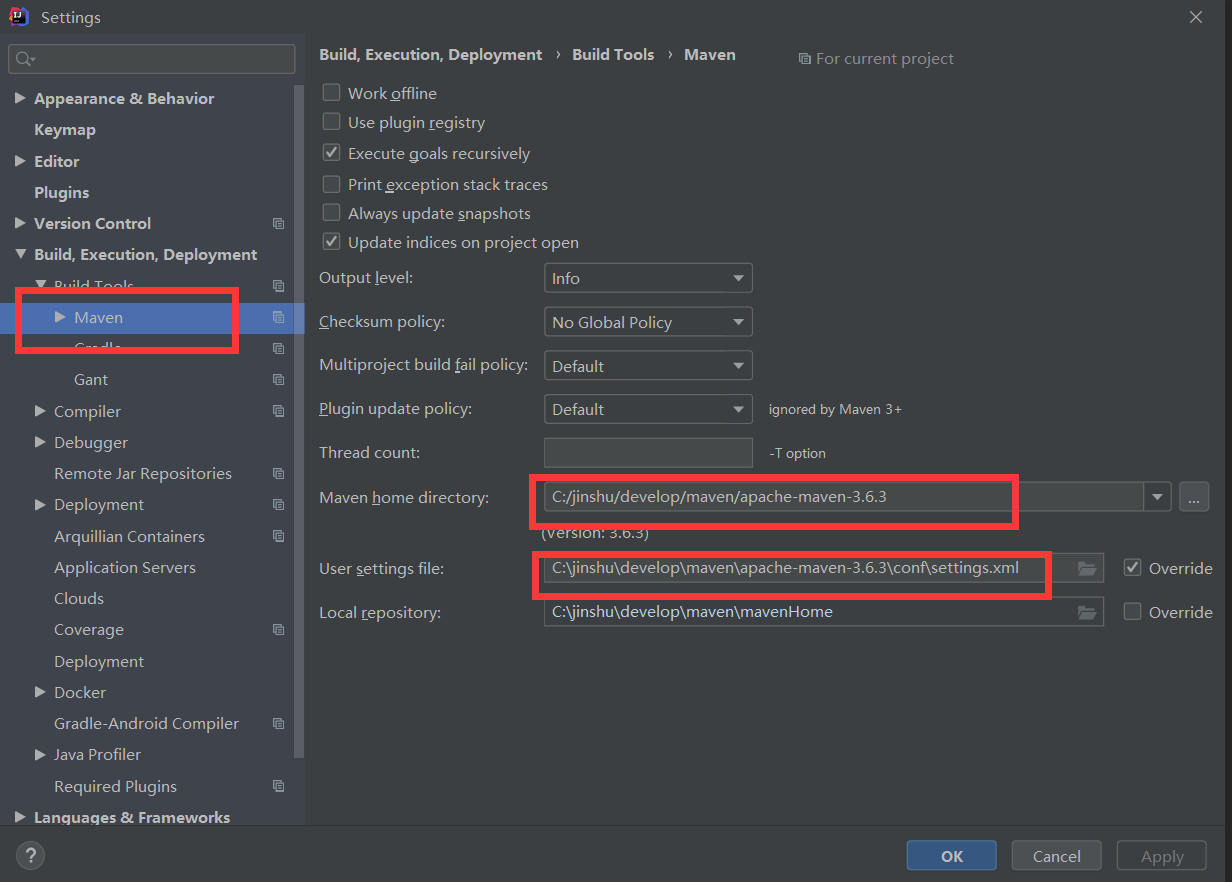Check Always update snapshots
1232x882 pixels.
pos(331,213)
